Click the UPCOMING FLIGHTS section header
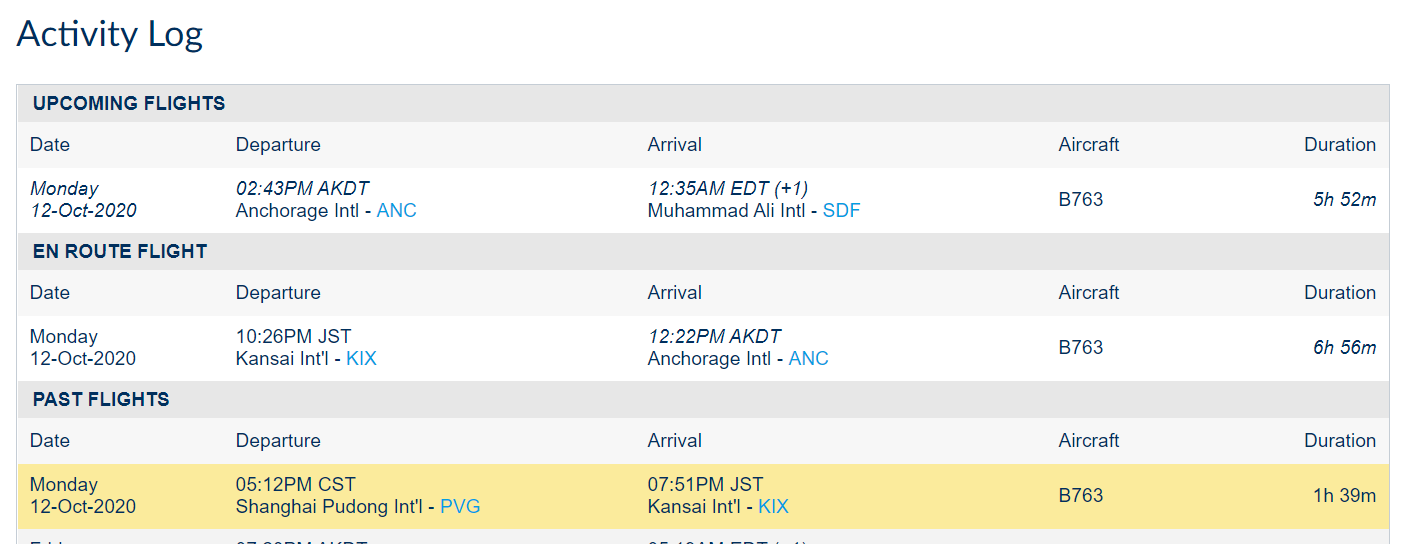This screenshot has height=544, width=1414. pos(129,104)
